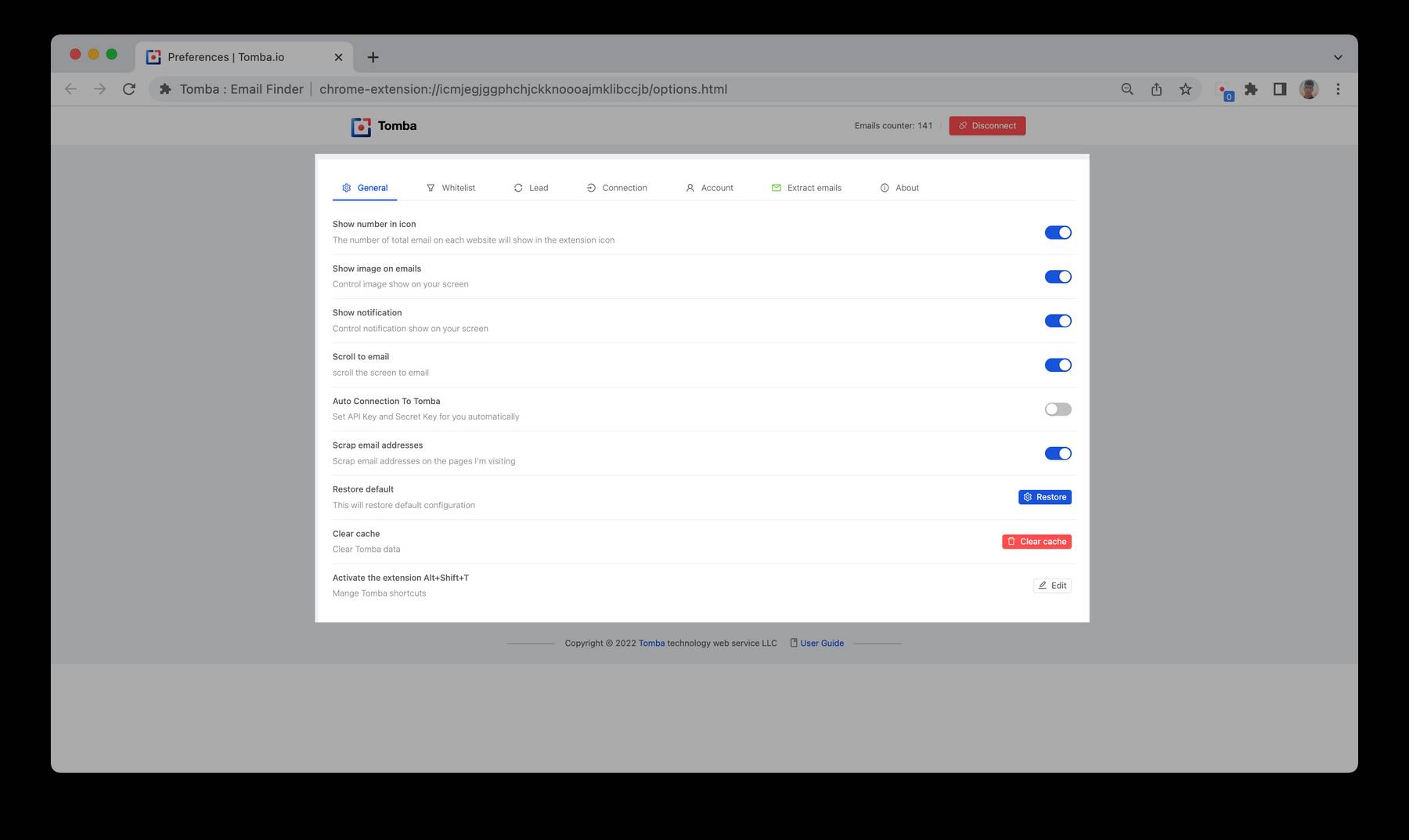Toggle the Chrome side panel icon
Image resolution: width=1409 pixels, height=840 pixels.
point(1280,89)
